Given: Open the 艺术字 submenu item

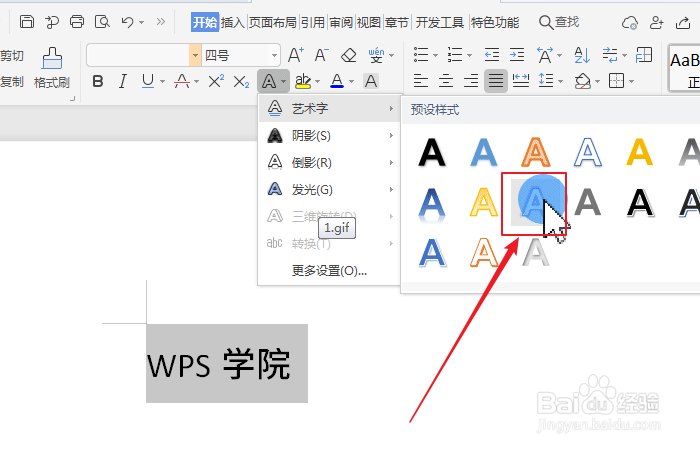Looking at the screenshot, I should pyautogui.click(x=329, y=108).
